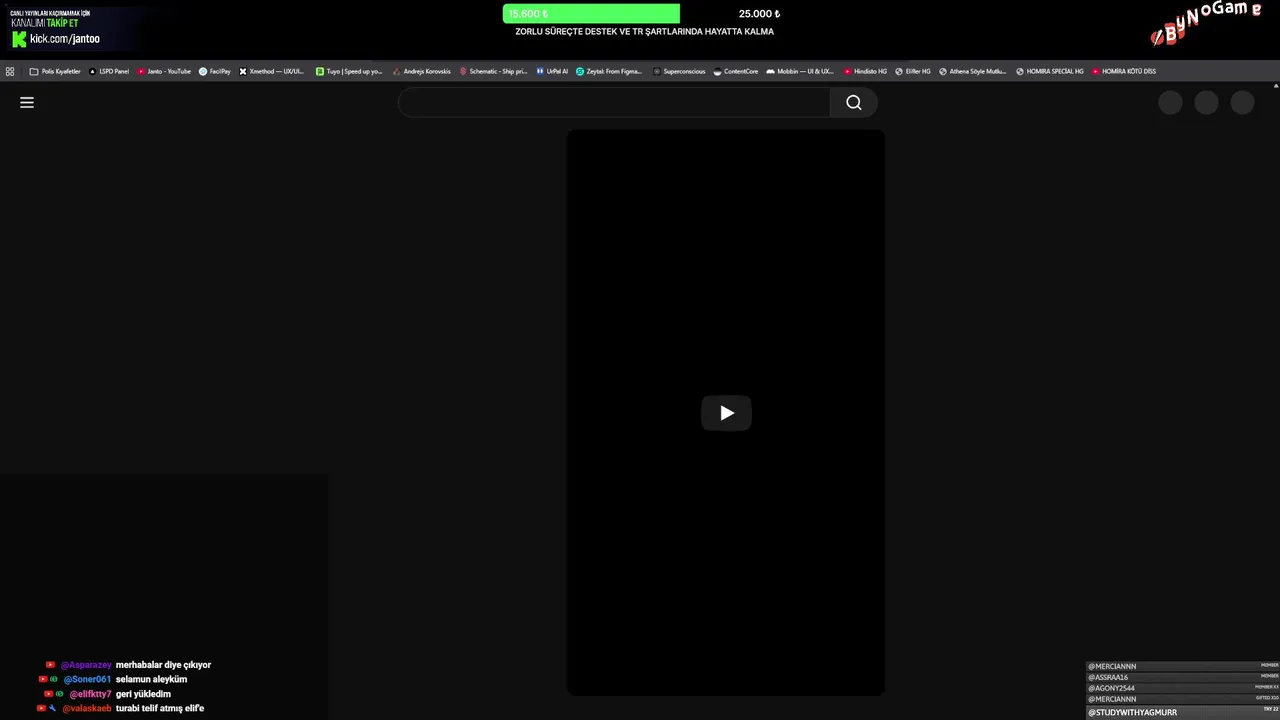Open the Athena Söyle Mutlu bookmark
Screen dimensions: 1280x720
(973, 71)
